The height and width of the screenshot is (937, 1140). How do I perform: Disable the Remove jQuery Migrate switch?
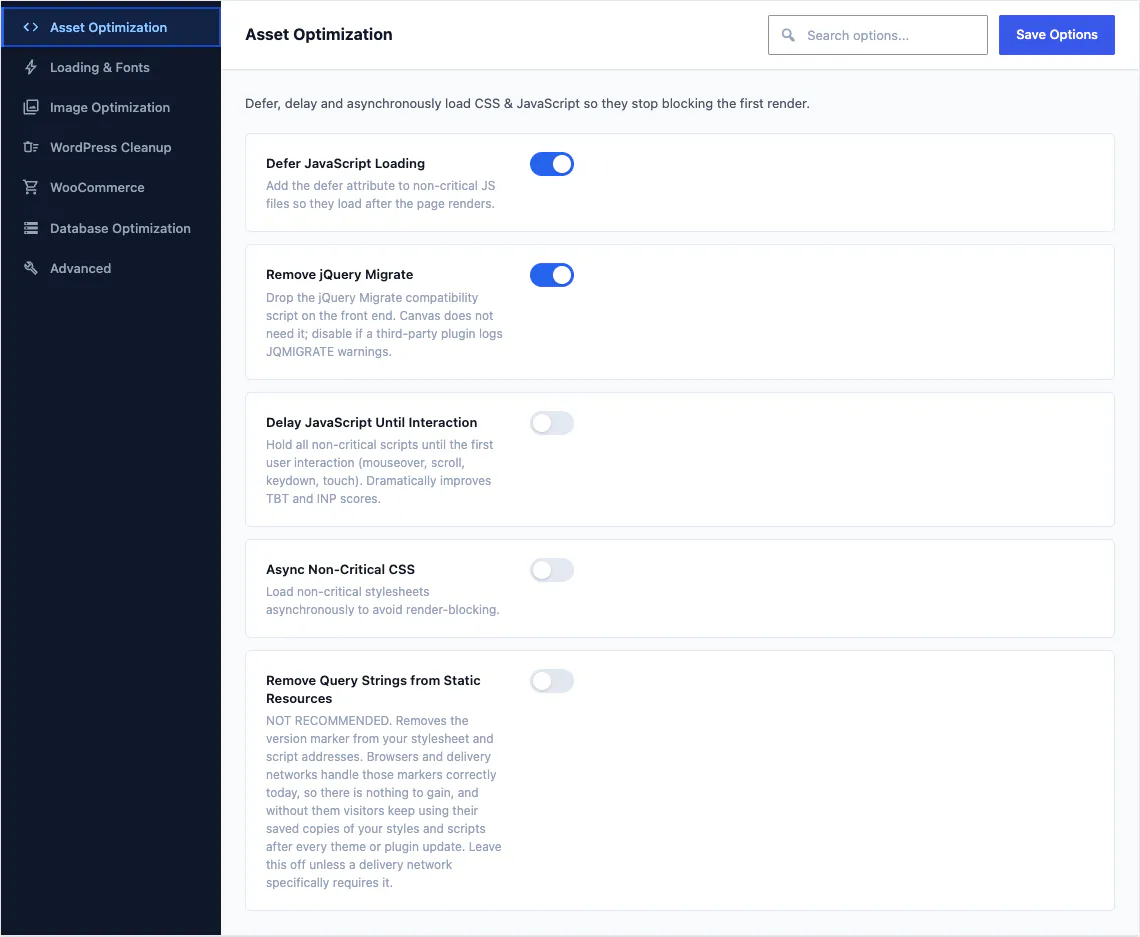click(552, 275)
